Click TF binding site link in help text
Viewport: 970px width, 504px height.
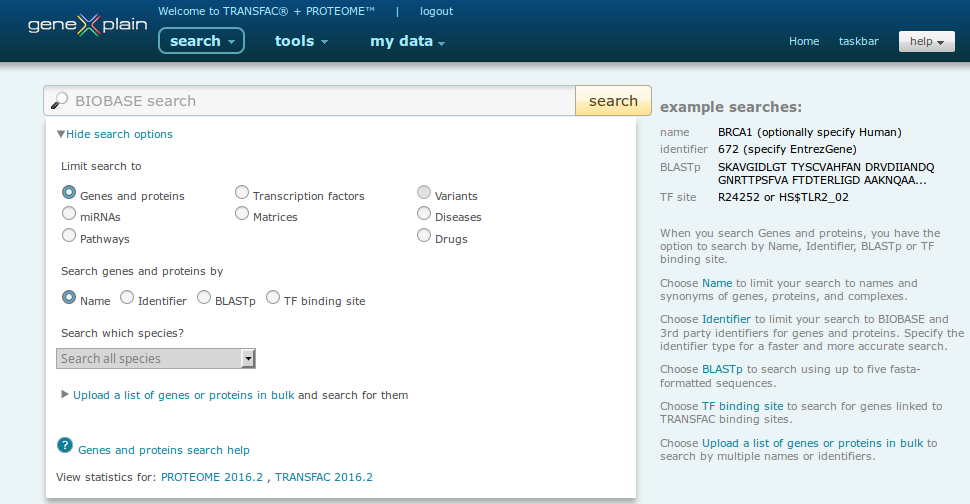coord(742,406)
